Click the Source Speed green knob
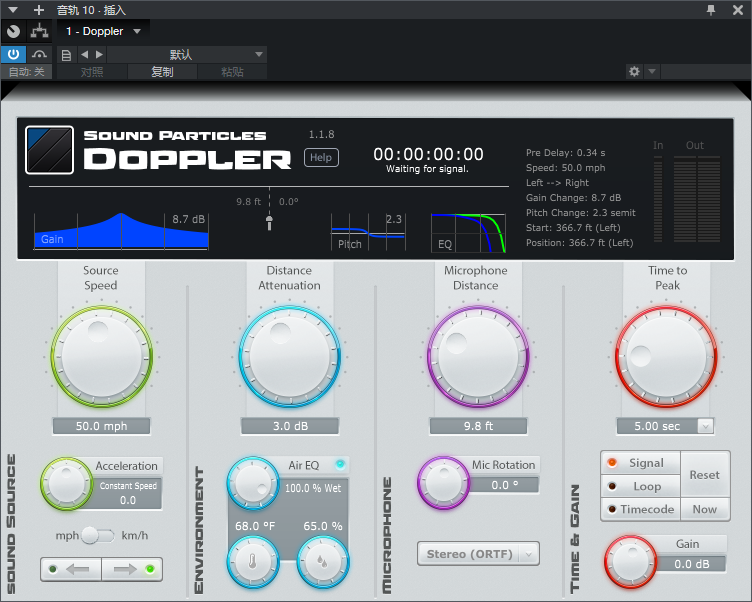Viewport: 752px width, 602px height. pyautogui.click(x=102, y=357)
